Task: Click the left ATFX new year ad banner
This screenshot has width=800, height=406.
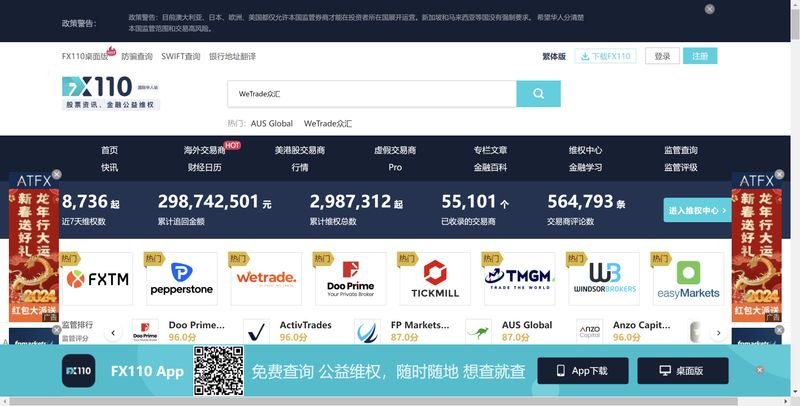Action: [x=34, y=247]
